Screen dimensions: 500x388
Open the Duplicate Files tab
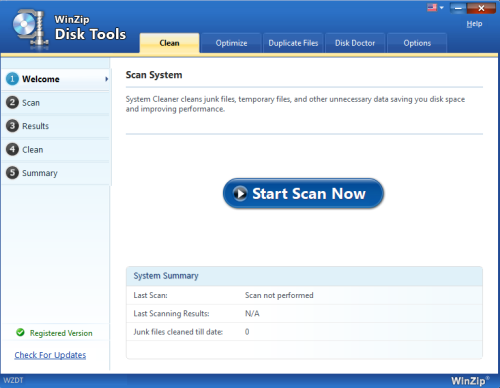click(x=293, y=43)
